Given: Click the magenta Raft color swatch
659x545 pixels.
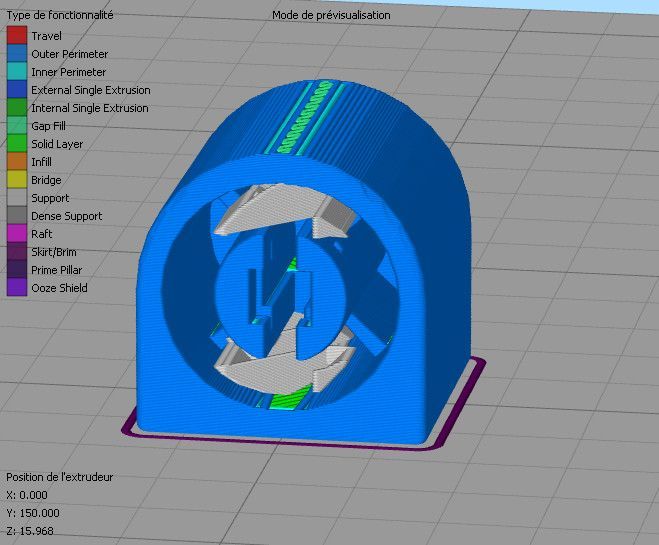Looking at the screenshot, I should [17, 234].
